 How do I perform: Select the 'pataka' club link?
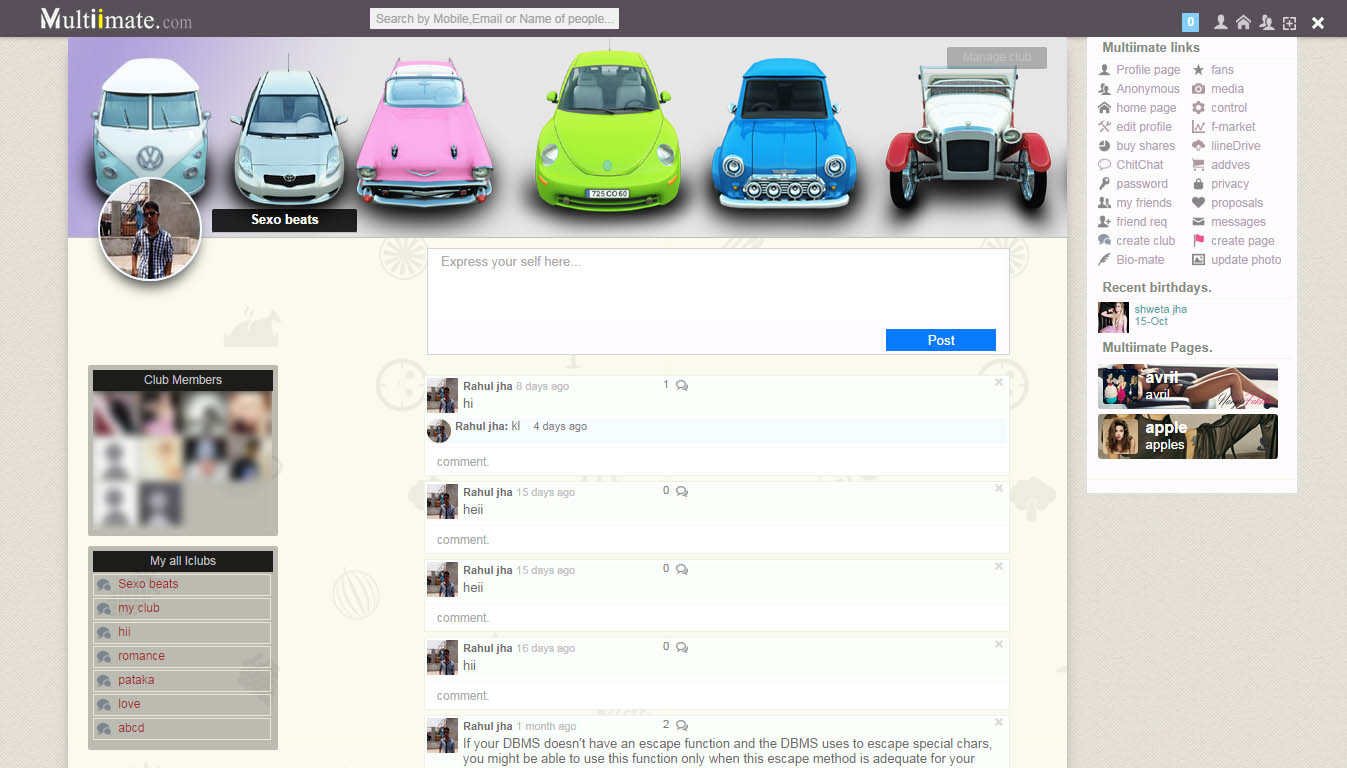pyautogui.click(x=136, y=680)
